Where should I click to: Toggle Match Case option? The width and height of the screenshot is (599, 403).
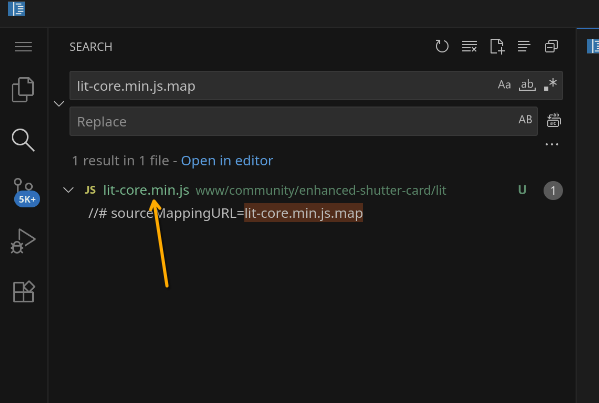(x=504, y=85)
